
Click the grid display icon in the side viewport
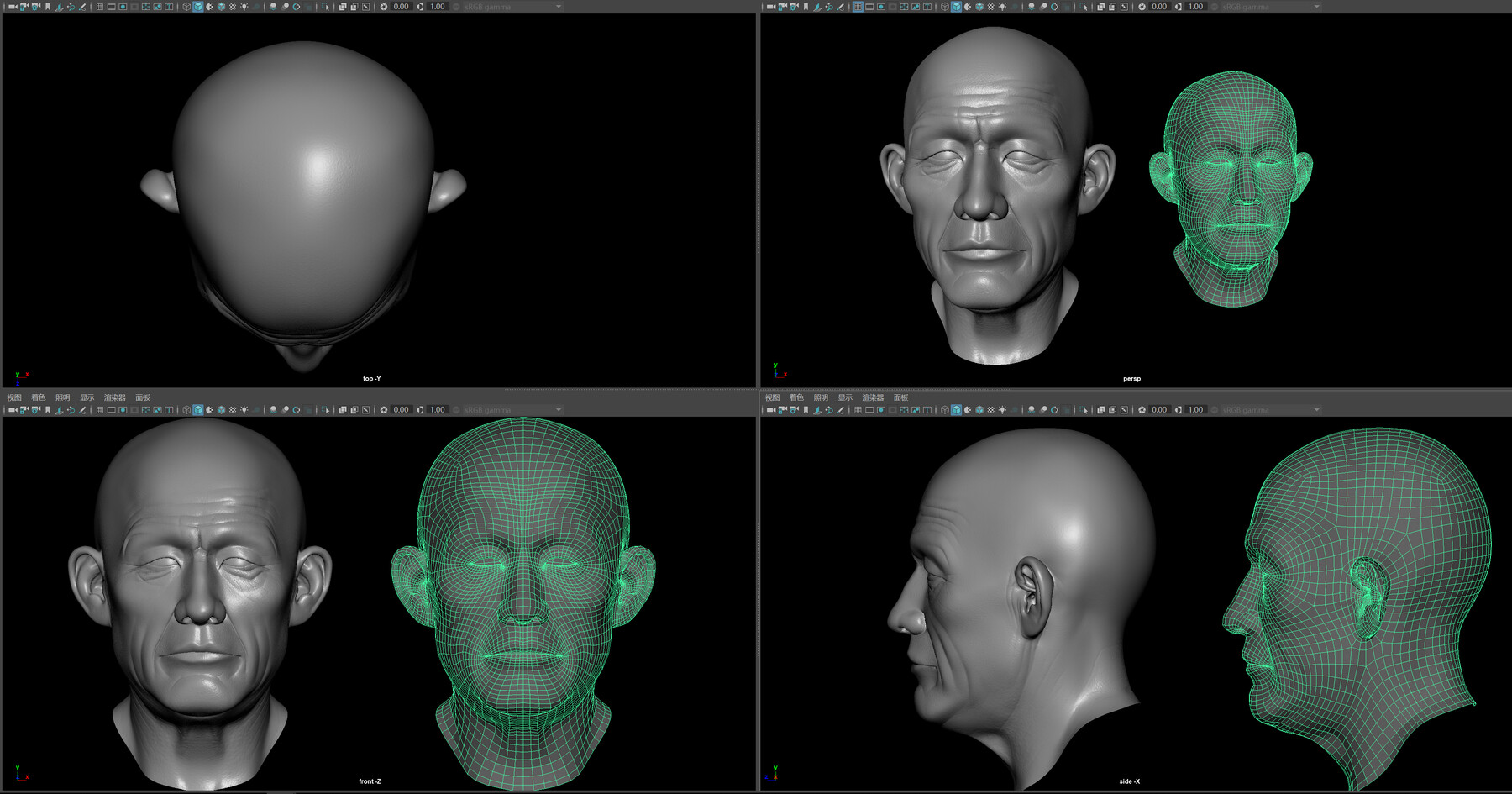click(857, 409)
